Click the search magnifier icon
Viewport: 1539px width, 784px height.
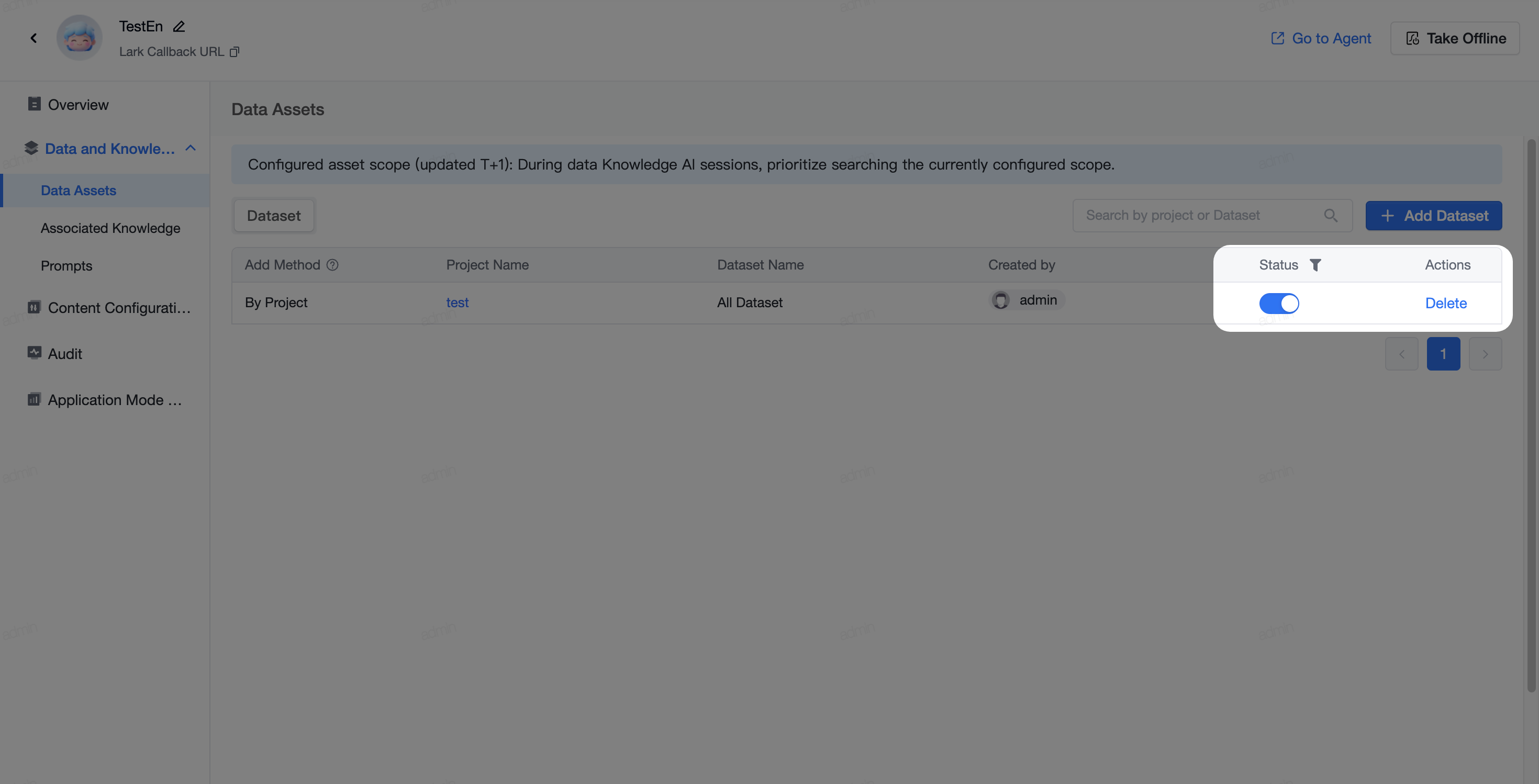[x=1331, y=216]
